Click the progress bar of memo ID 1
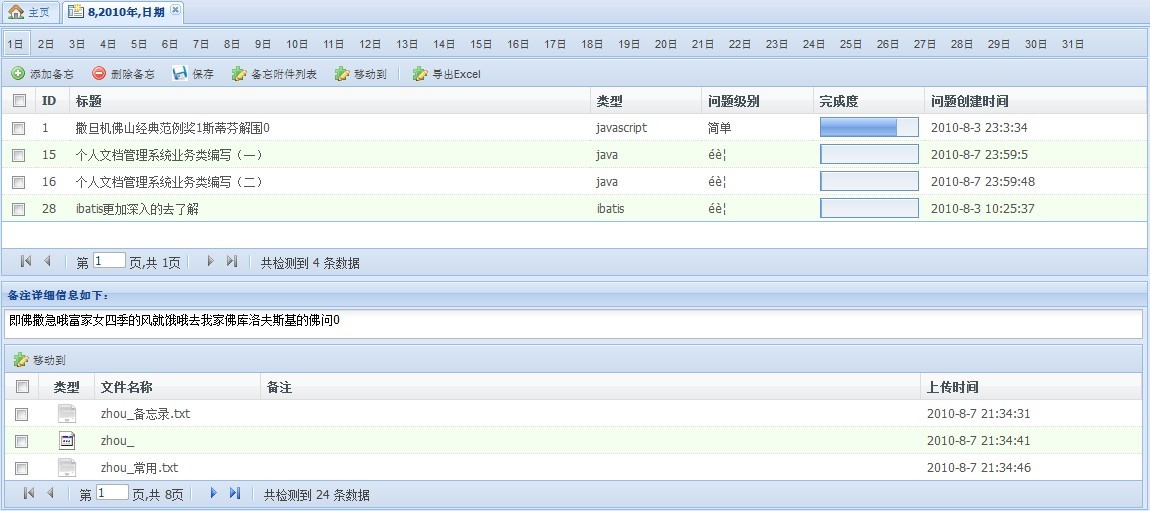The height and width of the screenshot is (511, 1150). pyautogui.click(x=869, y=128)
